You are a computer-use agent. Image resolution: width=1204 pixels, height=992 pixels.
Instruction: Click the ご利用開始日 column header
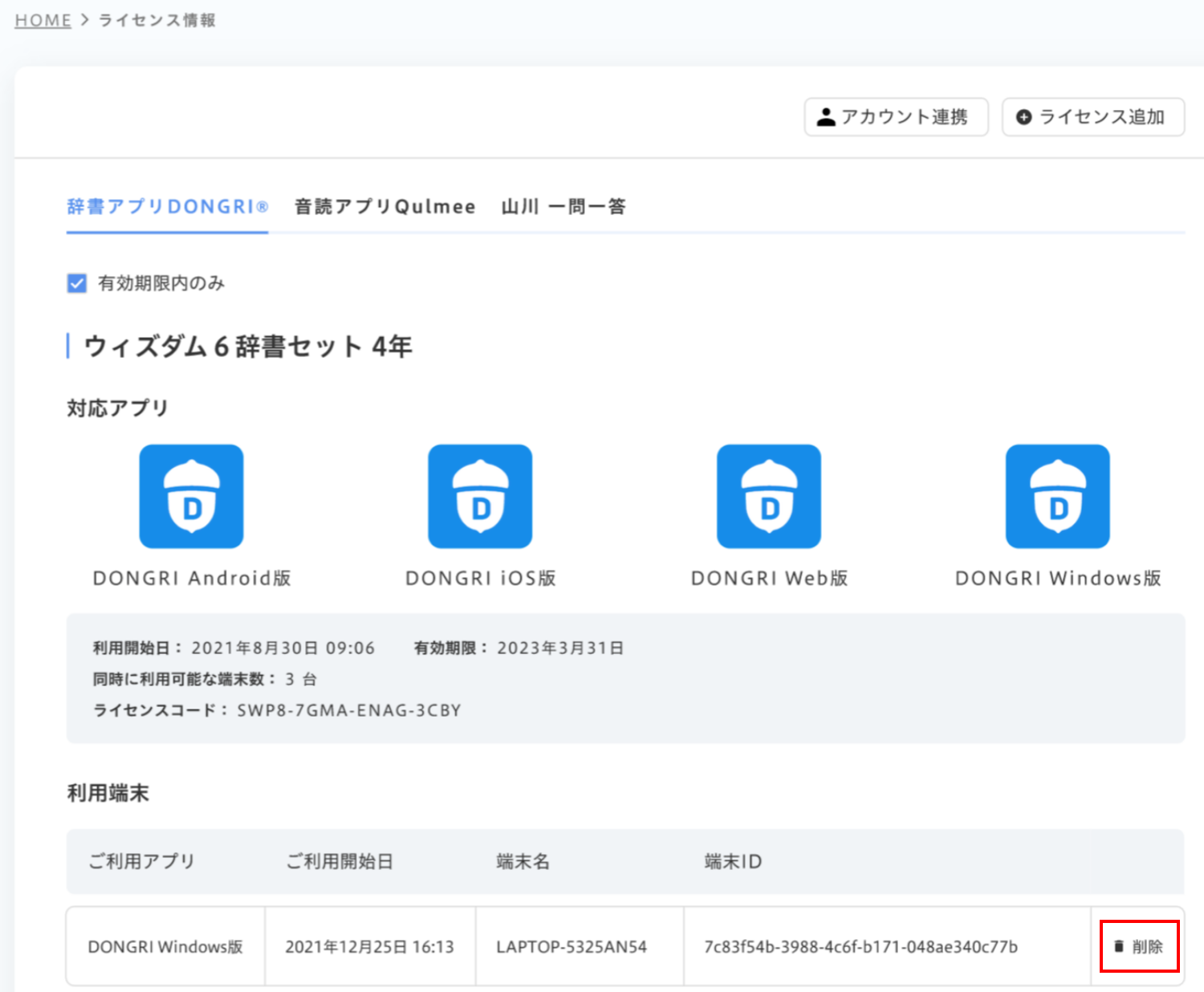point(340,861)
